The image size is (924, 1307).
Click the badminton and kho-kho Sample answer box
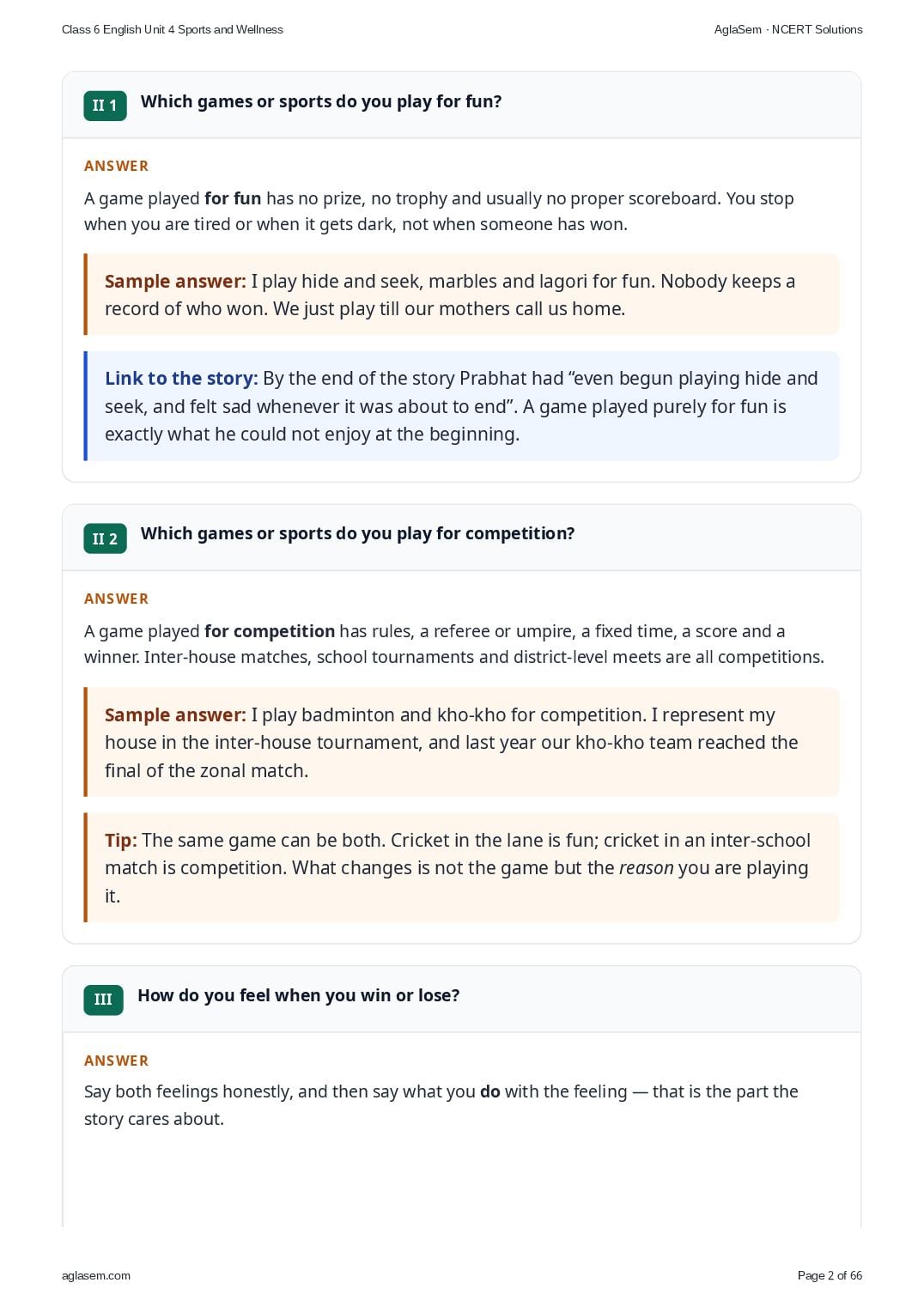click(461, 742)
